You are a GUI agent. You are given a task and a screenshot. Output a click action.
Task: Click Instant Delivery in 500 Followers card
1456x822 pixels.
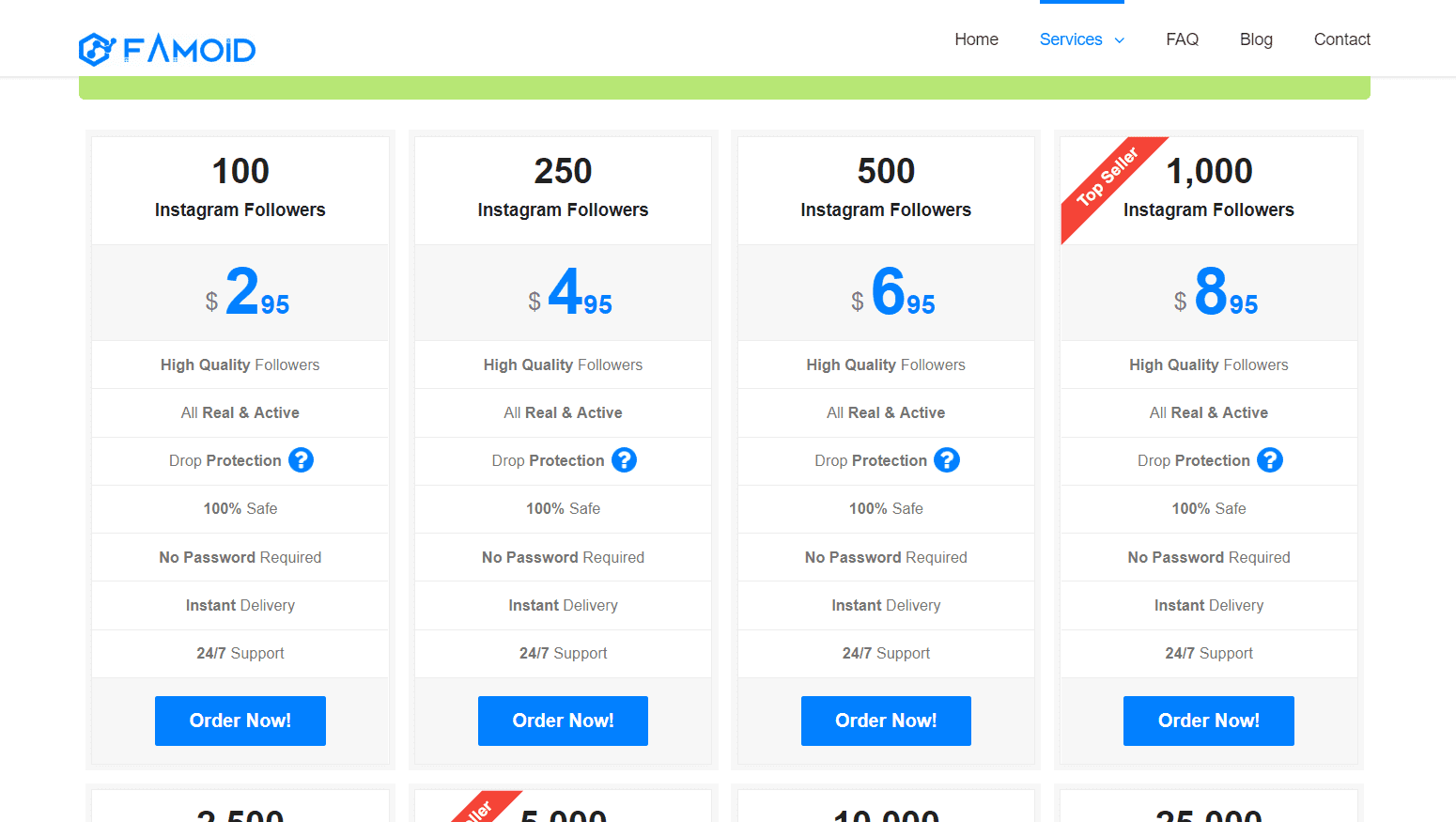pyautogui.click(x=886, y=605)
